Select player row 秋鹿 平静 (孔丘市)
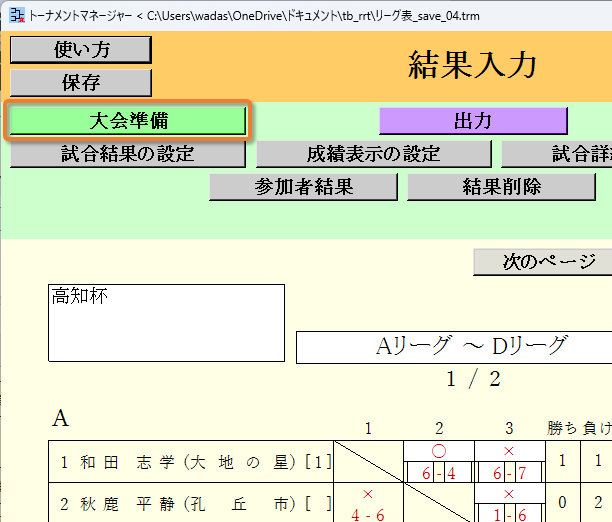The width and height of the screenshot is (612, 522). point(191,503)
